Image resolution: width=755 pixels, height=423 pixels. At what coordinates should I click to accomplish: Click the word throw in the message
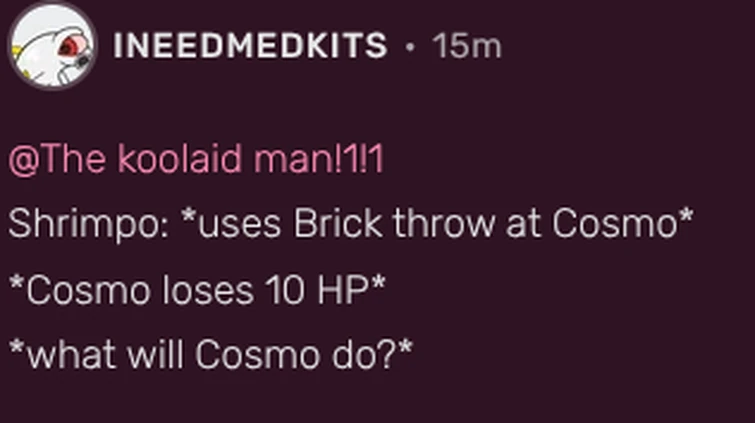[x=444, y=224]
